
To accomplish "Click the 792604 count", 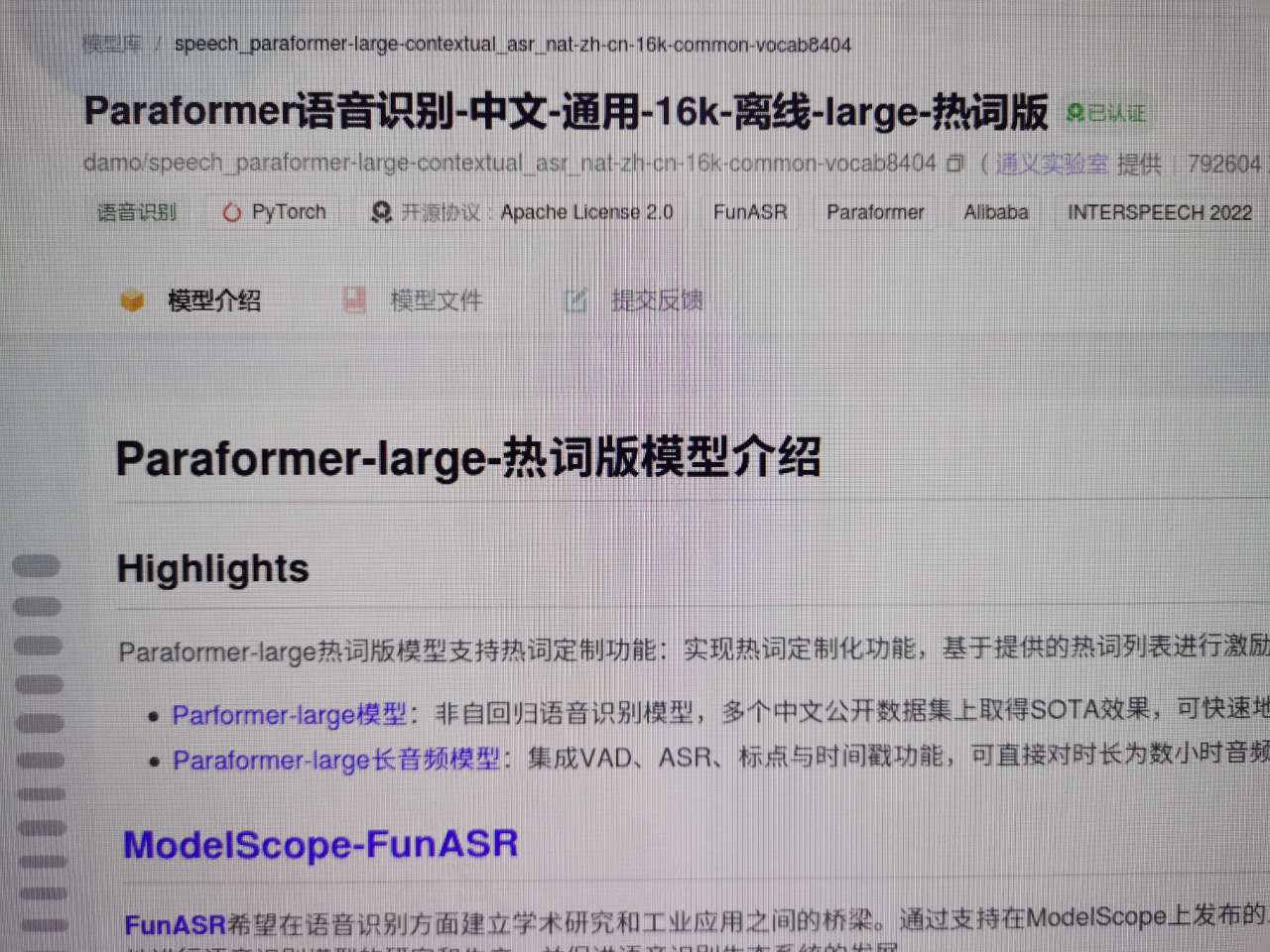I will (x=1224, y=164).
